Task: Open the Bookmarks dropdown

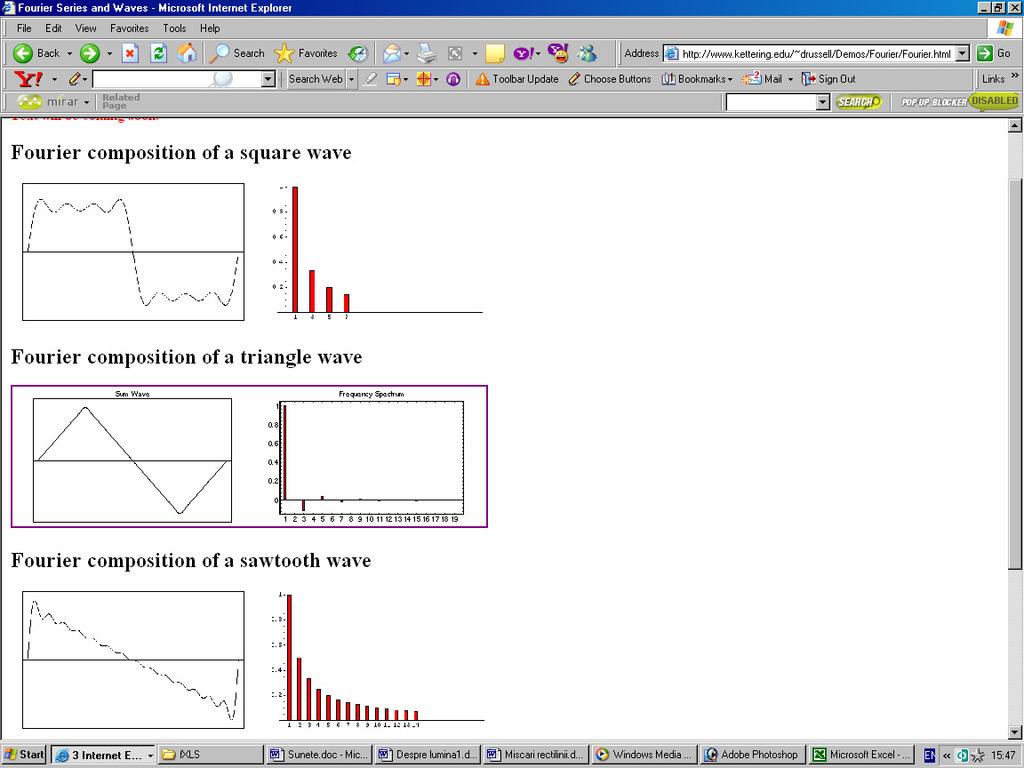Action: tap(697, 79)
